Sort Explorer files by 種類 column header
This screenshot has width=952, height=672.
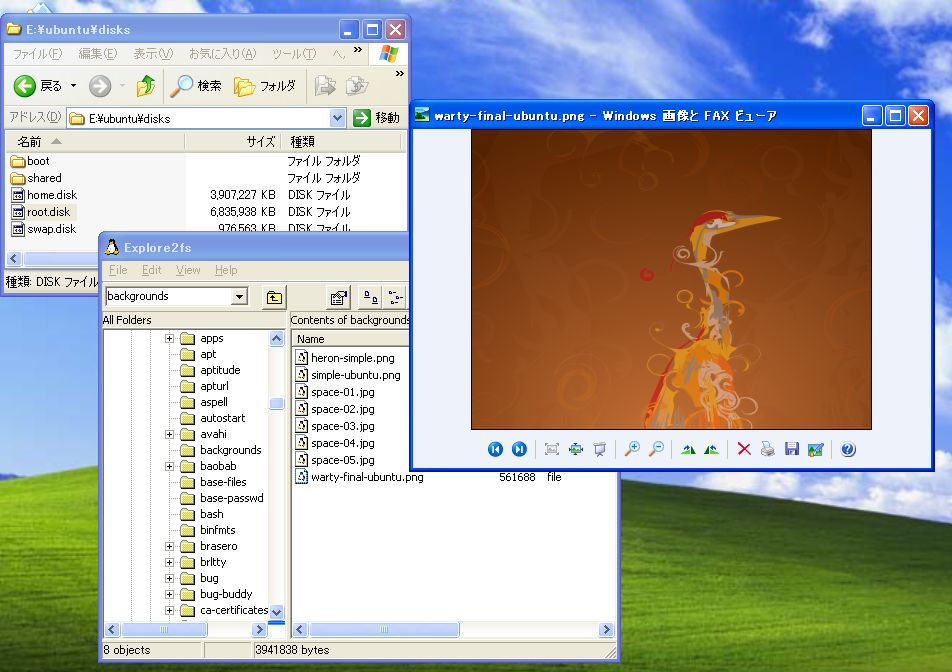click(x=341, y=141)
